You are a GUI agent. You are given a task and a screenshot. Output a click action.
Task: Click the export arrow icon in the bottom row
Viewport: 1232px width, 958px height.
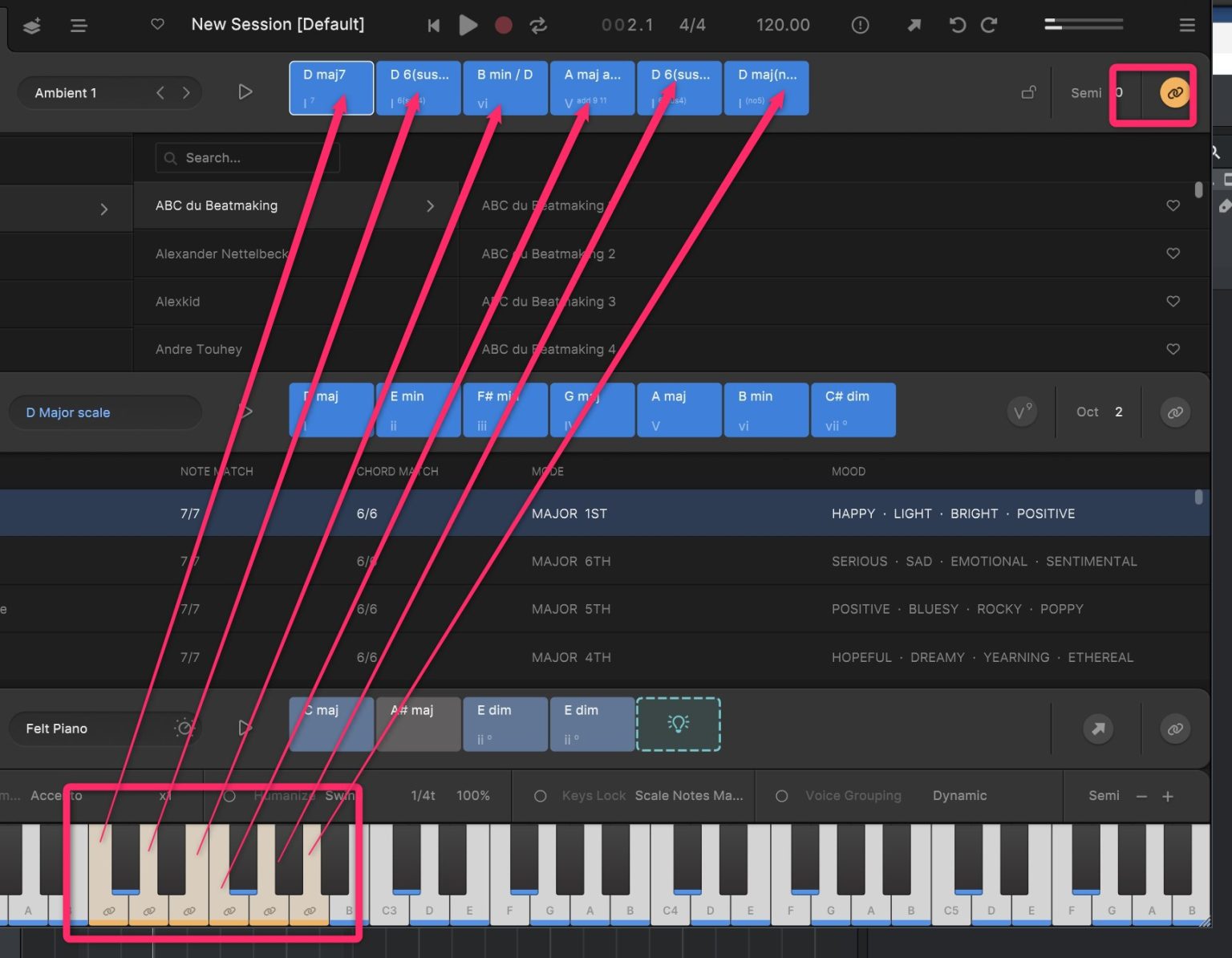(1098, 729)
